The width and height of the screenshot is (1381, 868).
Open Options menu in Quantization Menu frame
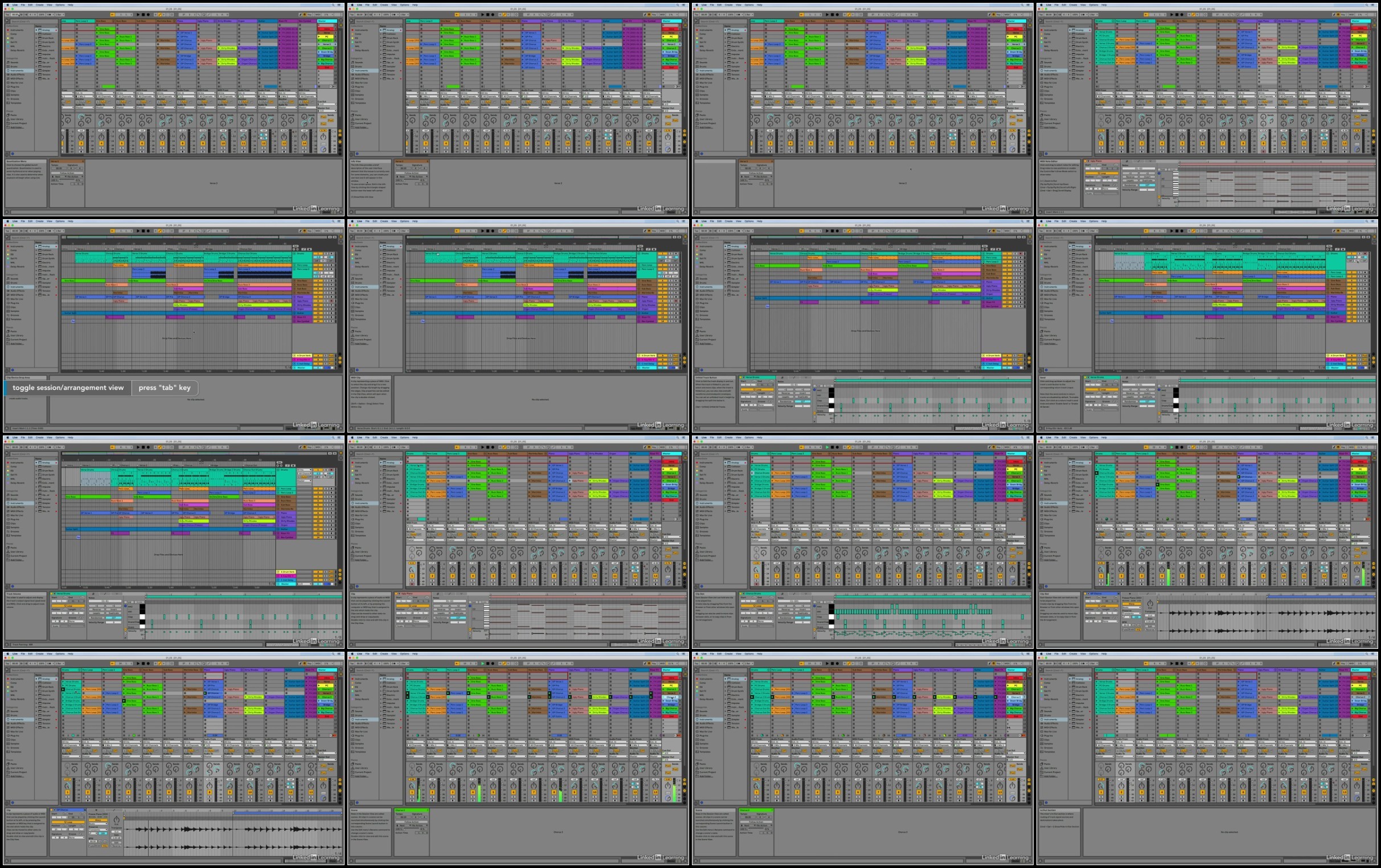(60, 5)
